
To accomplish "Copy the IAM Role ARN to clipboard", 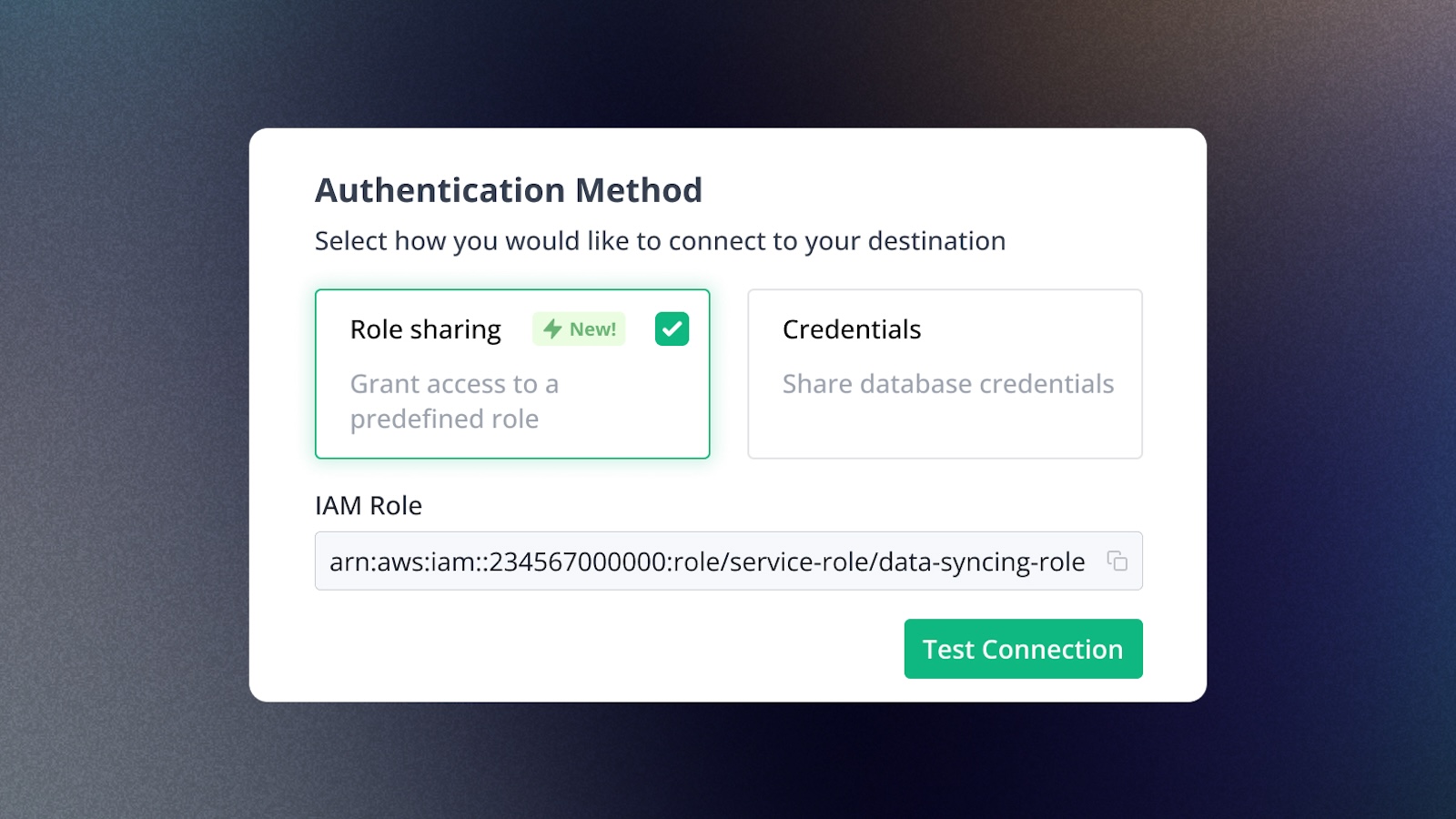I will pos(1117,561).
